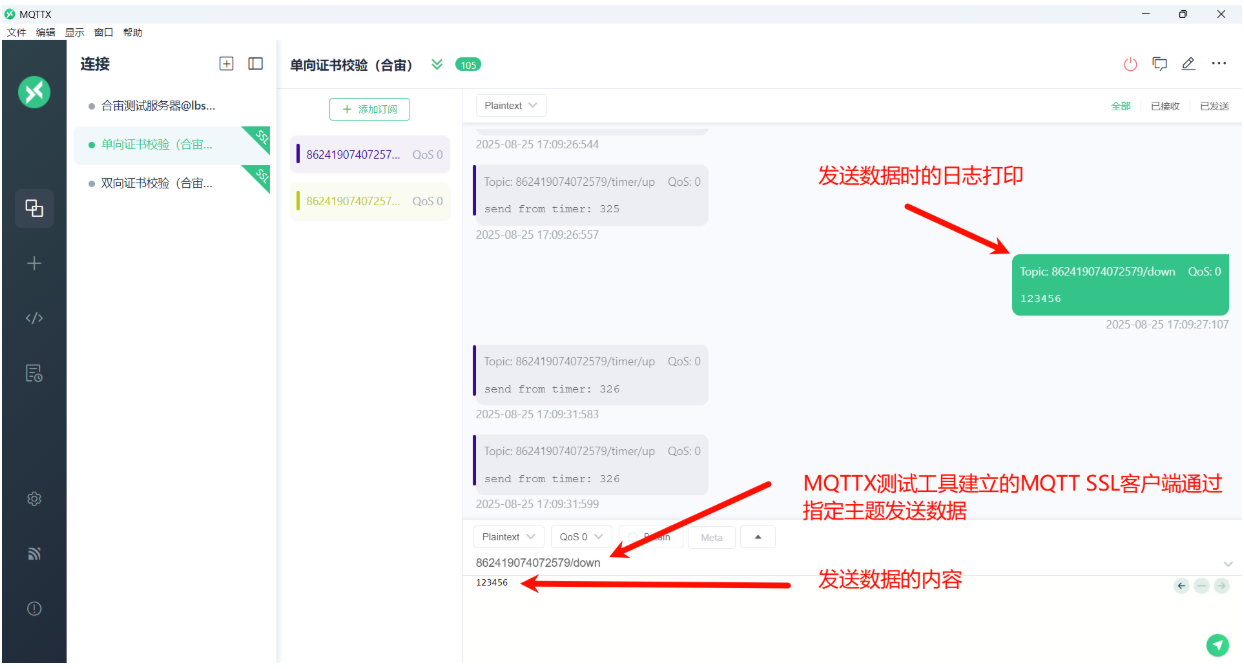
Task: Collapse publish panel with triangle button
Action: (x=758, y=537)
